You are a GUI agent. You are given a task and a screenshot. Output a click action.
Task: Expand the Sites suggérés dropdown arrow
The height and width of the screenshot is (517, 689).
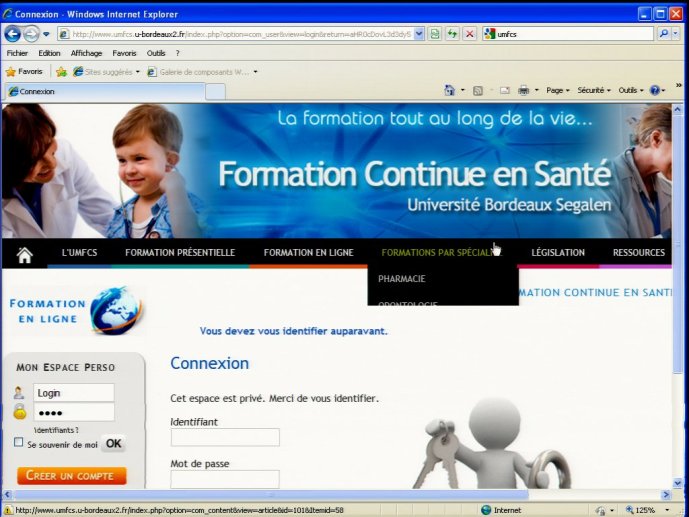(138, 72)
